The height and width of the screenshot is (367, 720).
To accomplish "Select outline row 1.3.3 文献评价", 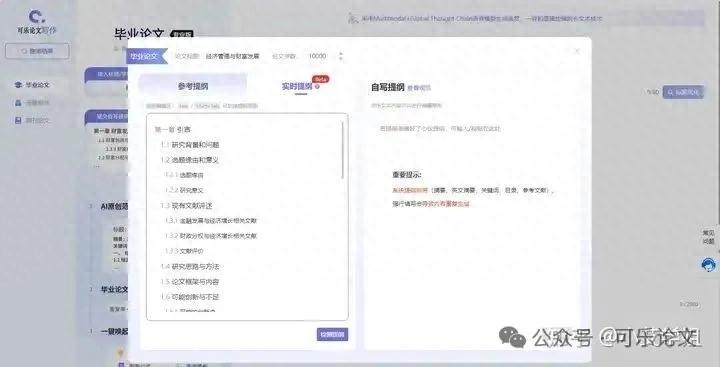I will 184,251.
